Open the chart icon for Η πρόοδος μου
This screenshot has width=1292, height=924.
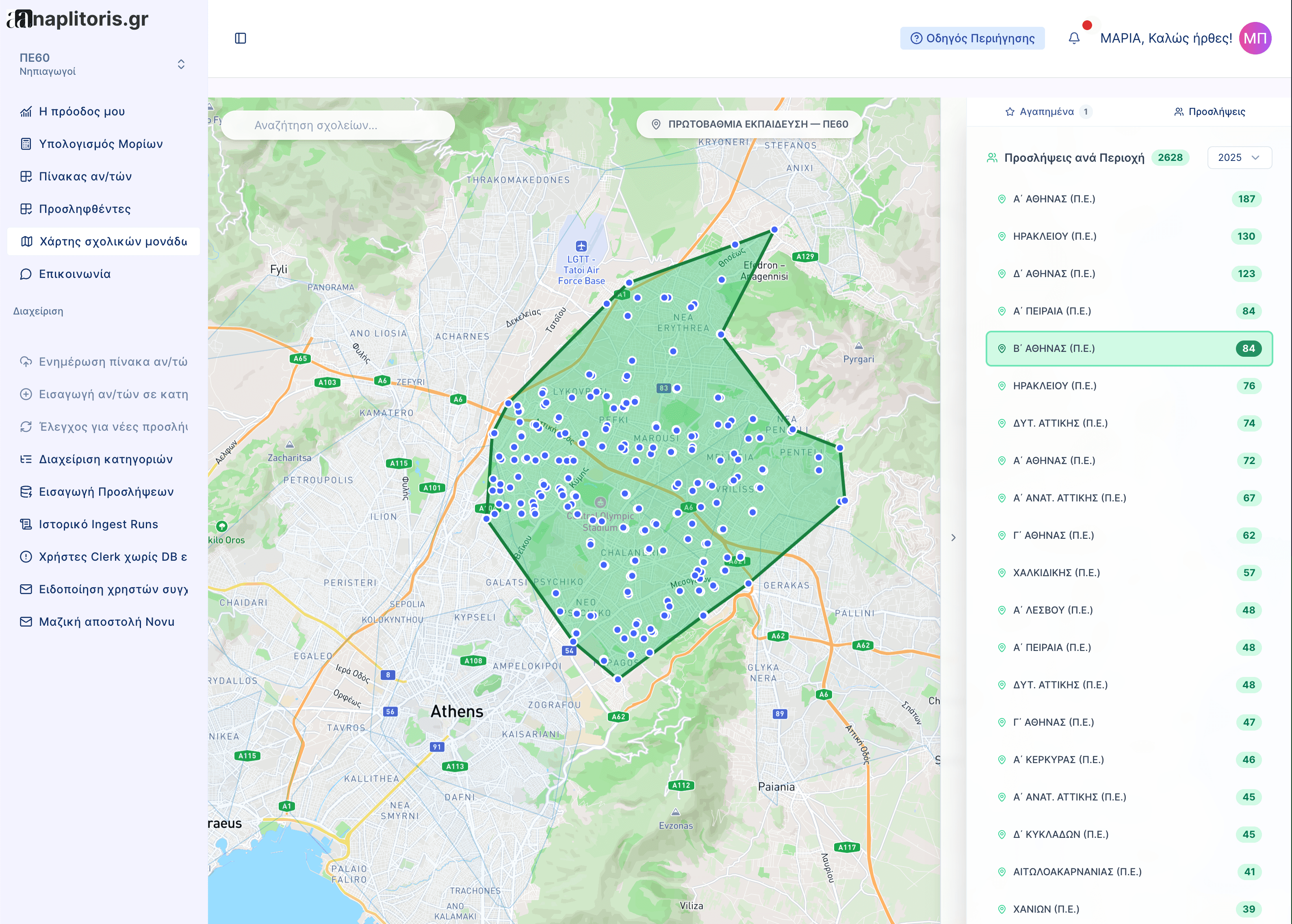click(26, 111)
